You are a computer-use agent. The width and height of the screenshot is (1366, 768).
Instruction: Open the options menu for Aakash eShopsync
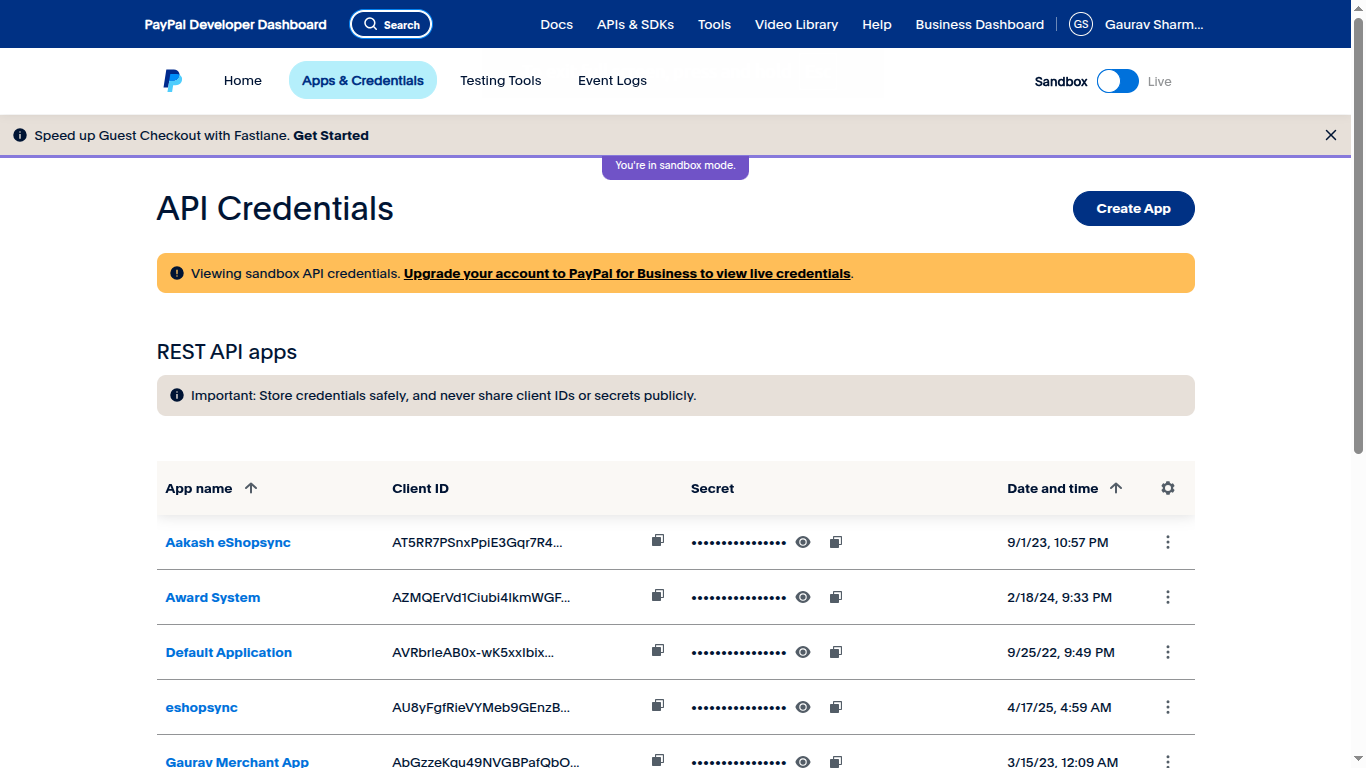pos(1167,541)
